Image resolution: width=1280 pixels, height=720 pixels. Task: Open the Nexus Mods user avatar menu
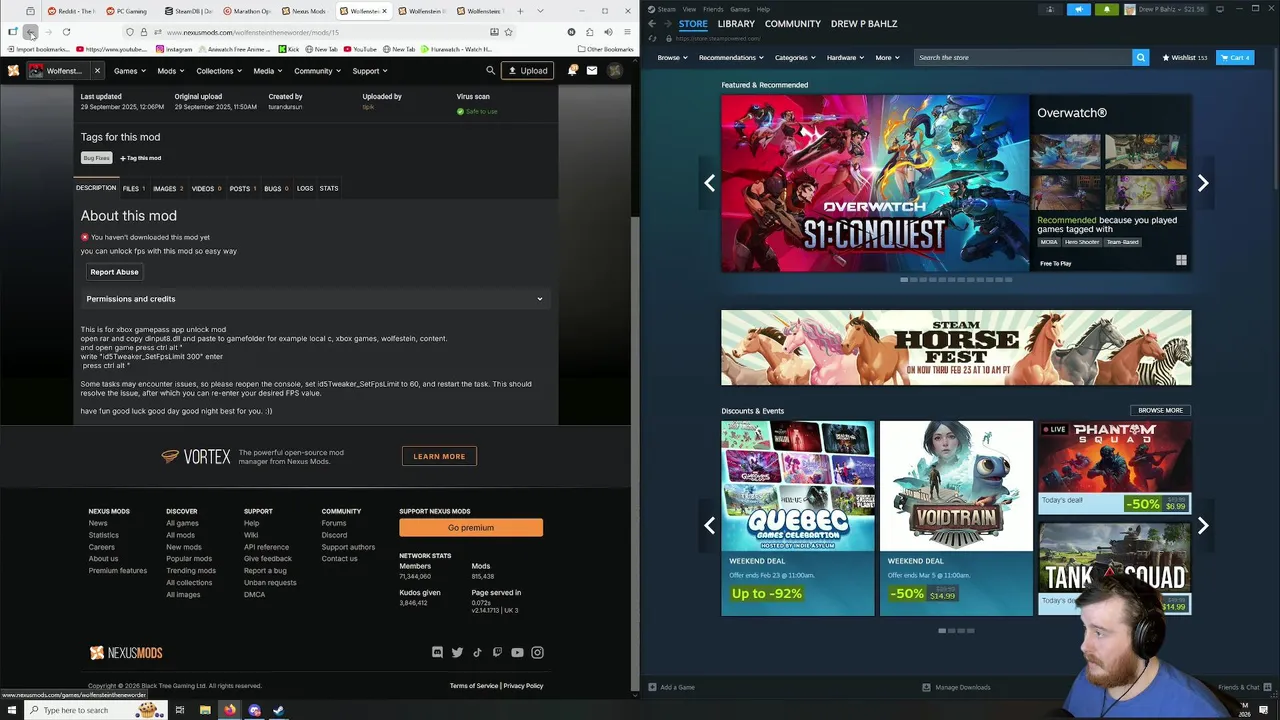tap(615, 71)
